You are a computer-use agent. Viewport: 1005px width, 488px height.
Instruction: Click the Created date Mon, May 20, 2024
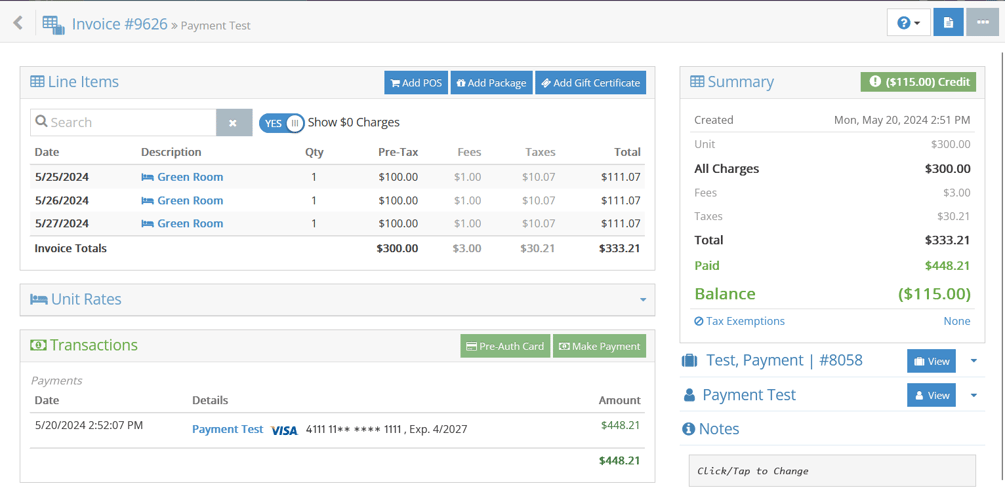(902, 120)
